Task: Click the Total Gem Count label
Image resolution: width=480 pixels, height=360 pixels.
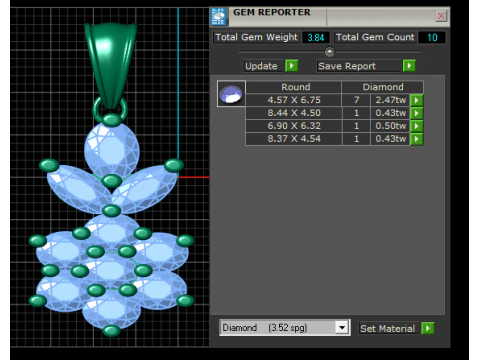Action: coord(375,37)
